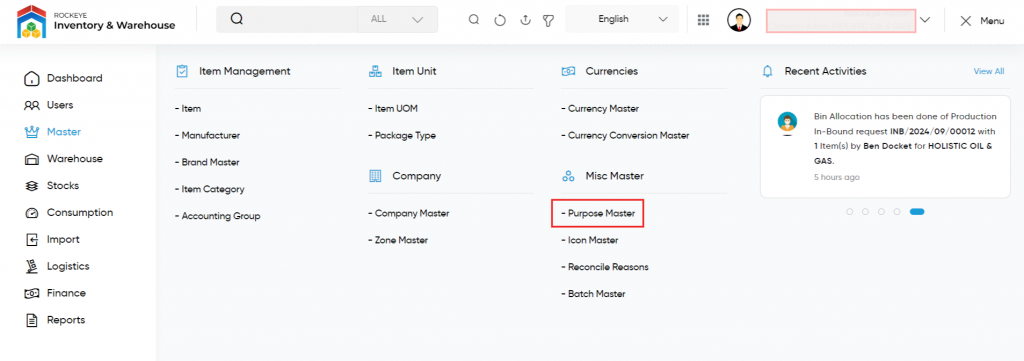1024x361 pixels.
Task: Click the activity card user avatar
Action: (787, 121)
